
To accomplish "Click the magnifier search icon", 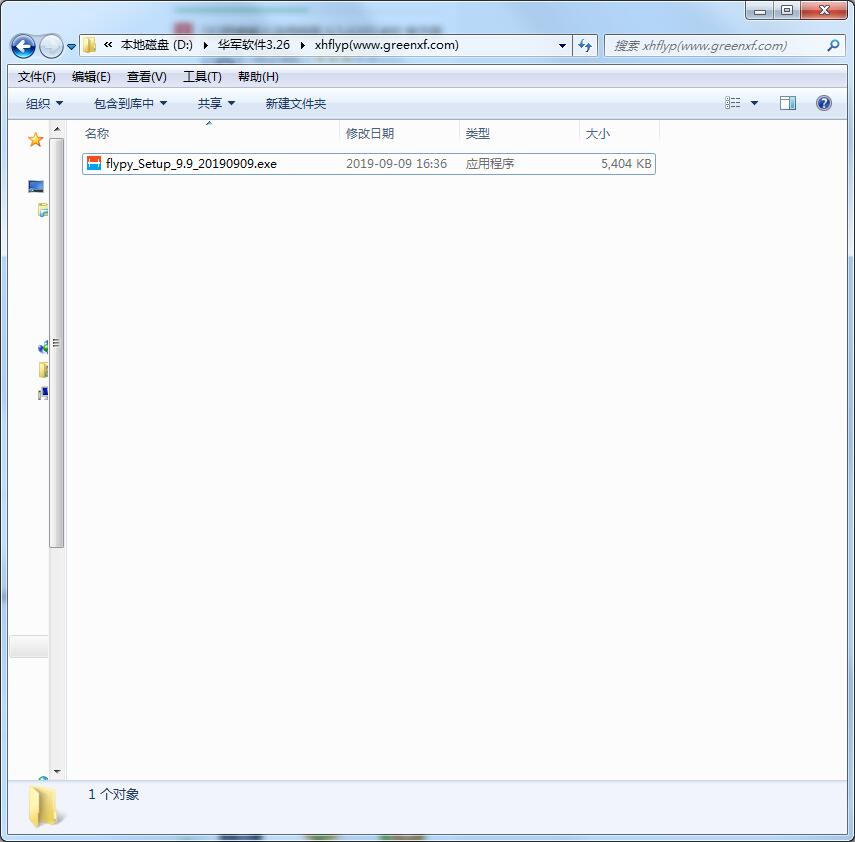I will click(833, 46).
